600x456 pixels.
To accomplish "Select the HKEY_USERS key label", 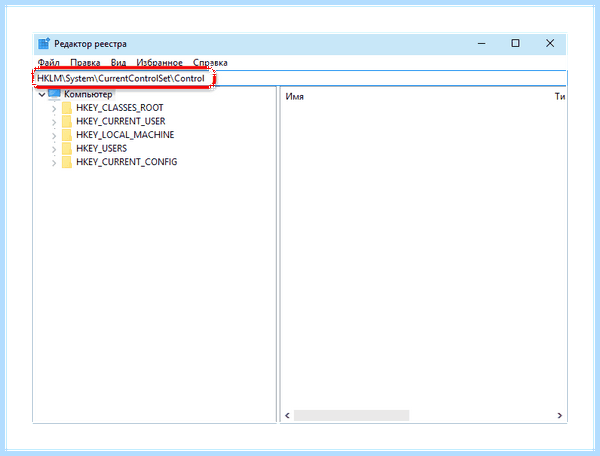I will tap(101, 148).
